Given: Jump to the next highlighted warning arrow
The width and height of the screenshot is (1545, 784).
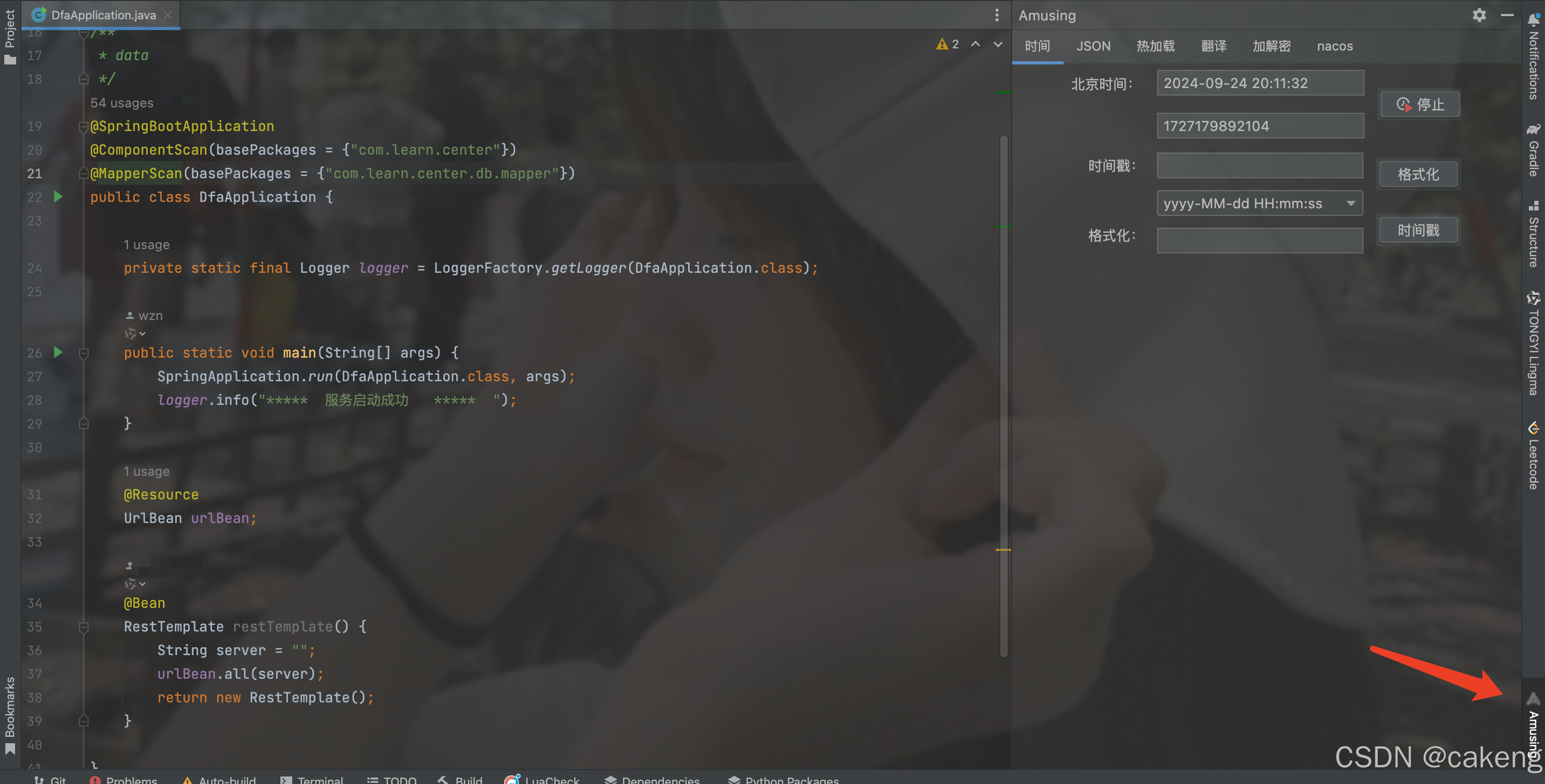Looking at the screenshot, I should point(998,45).
